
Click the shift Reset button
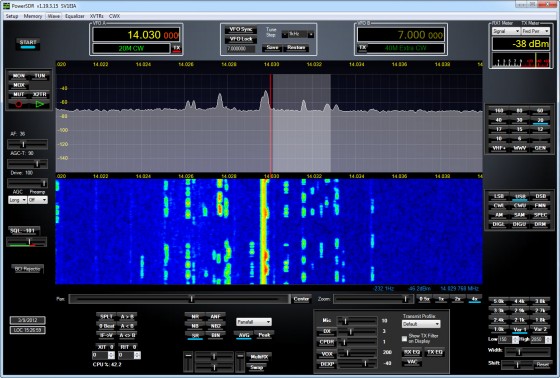542,364
